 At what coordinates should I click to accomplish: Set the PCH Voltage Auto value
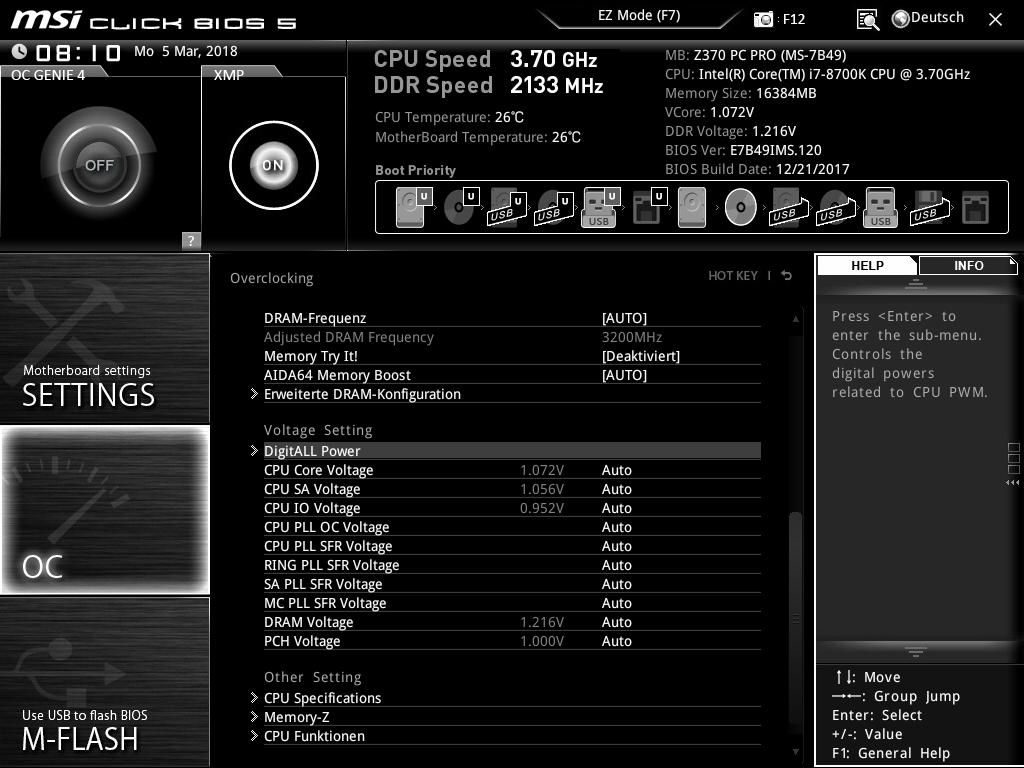click(616, 641)
